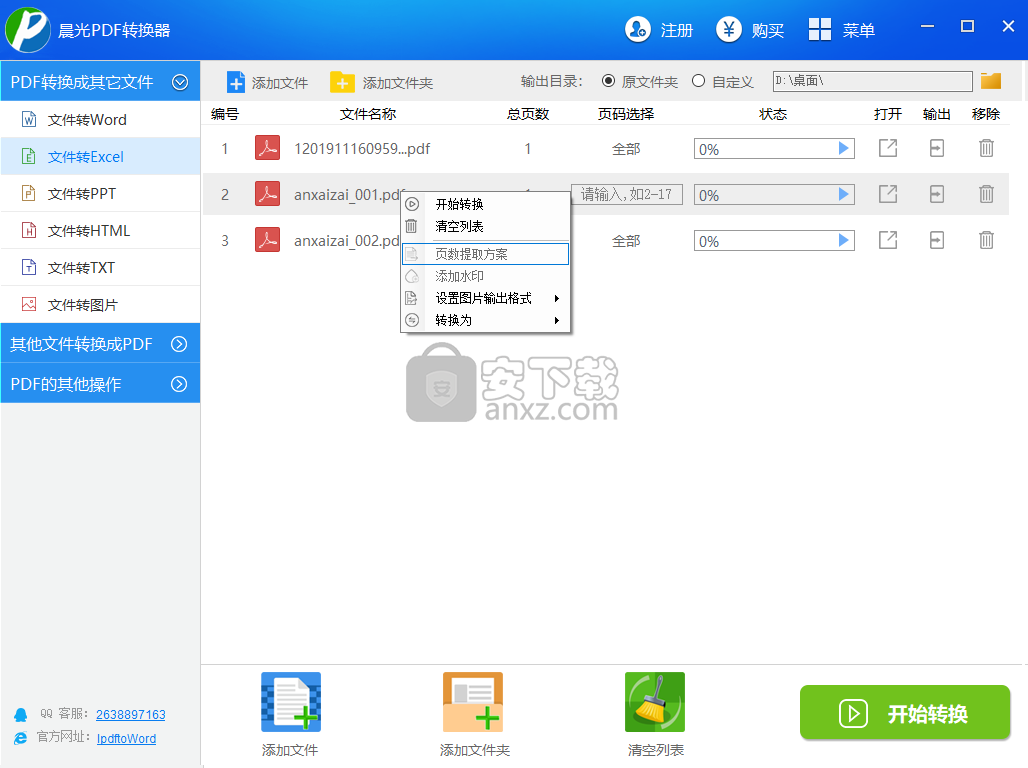The image size is (1028, 768).
Task: Click file name 1201911160959...pdf
Action: [362, 149]
